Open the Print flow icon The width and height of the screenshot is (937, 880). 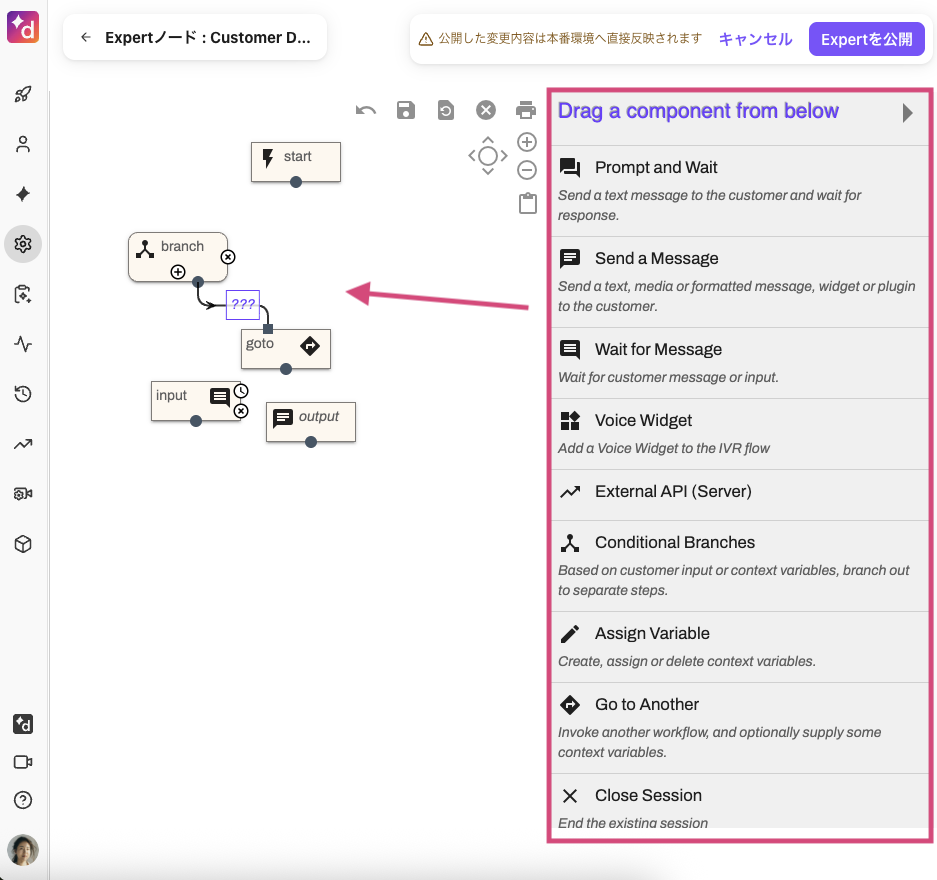click(527, 110)
